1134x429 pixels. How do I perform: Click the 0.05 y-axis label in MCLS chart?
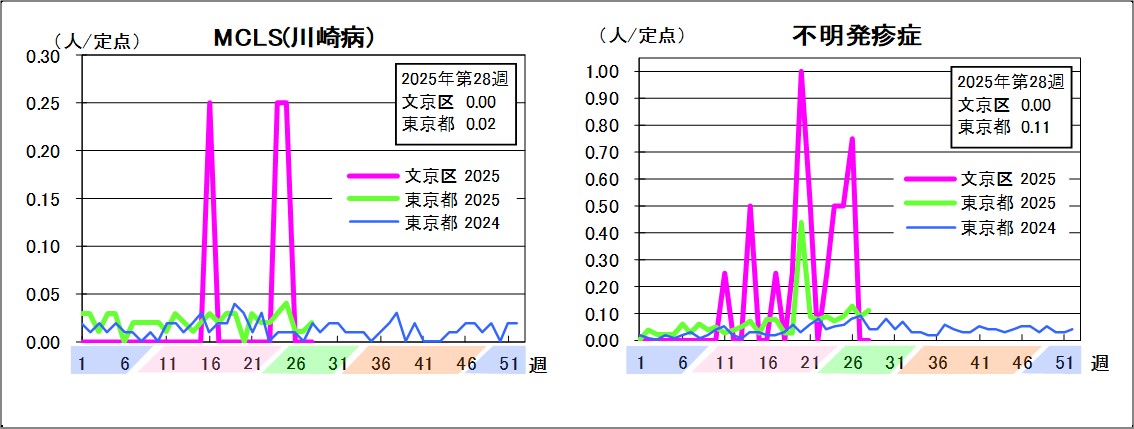point(44,294)
